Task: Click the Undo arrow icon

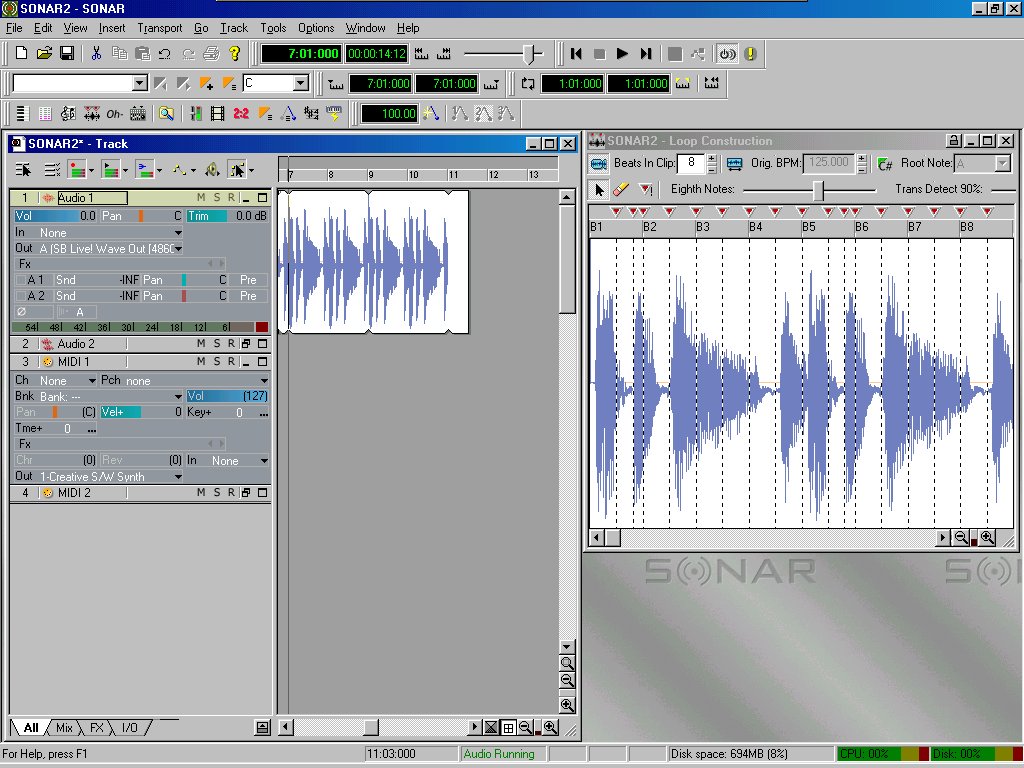Action: (165, 54)
